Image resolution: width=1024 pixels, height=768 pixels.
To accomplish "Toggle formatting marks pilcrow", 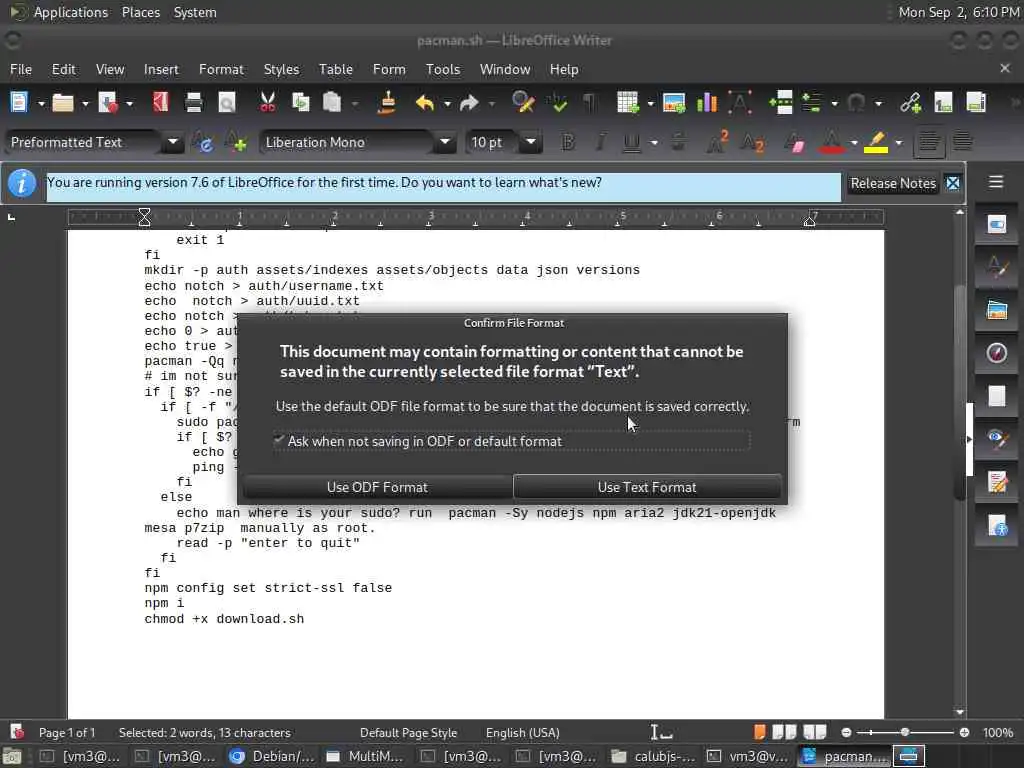I will coord(590,103).
